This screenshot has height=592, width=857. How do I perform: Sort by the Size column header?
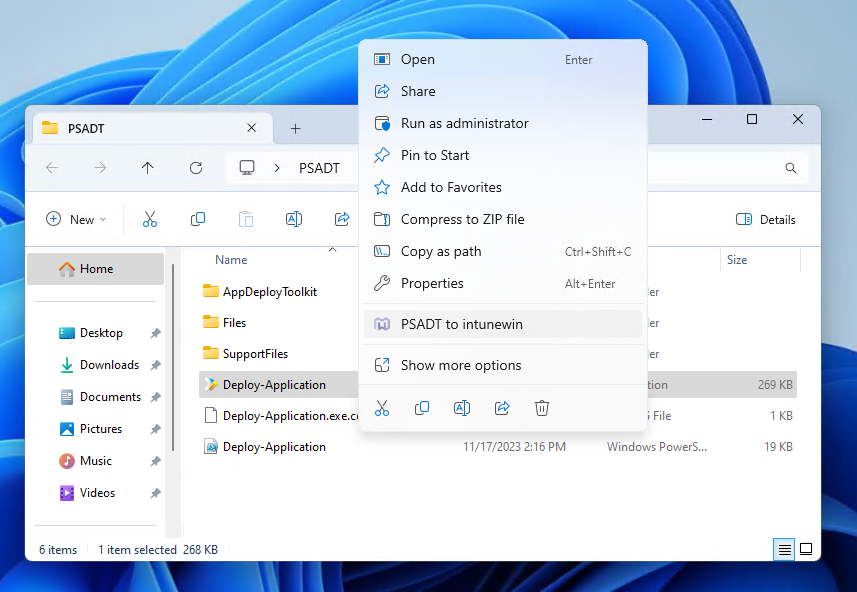(736, 260)
